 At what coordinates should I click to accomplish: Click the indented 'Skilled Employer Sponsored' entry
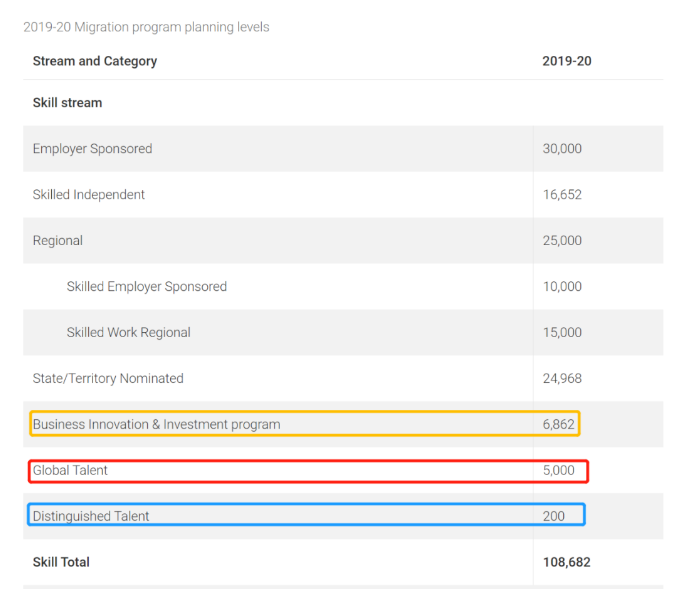point(147,287)
